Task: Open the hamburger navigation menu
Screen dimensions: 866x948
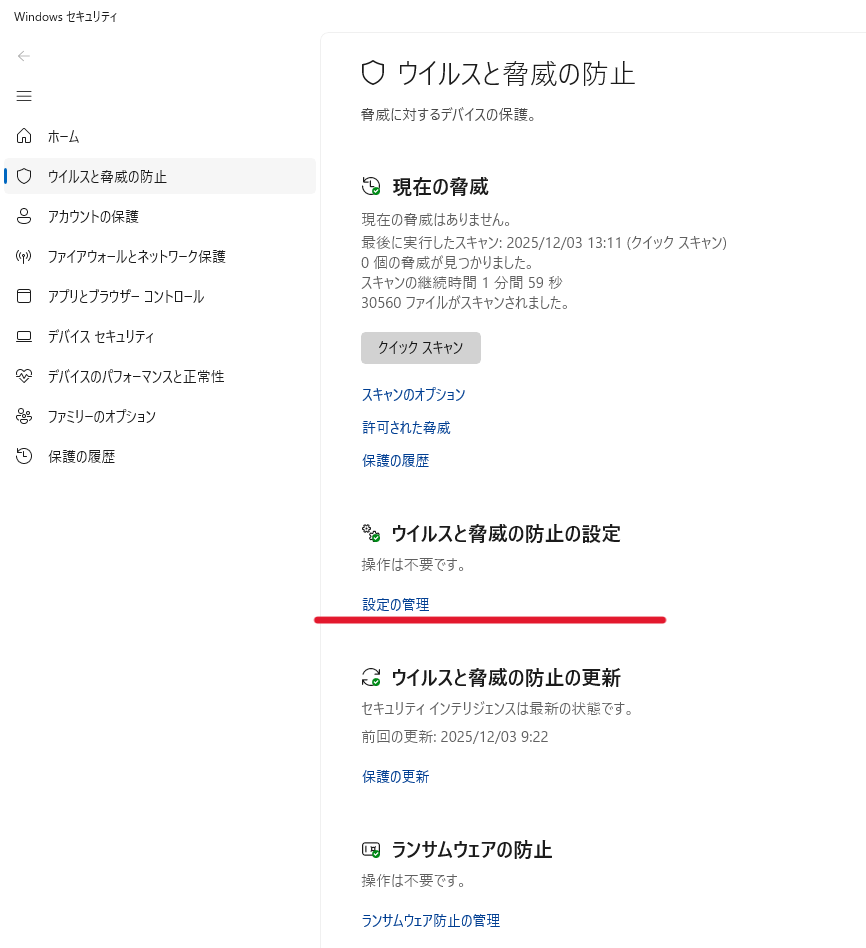Action: pos(24,96)
